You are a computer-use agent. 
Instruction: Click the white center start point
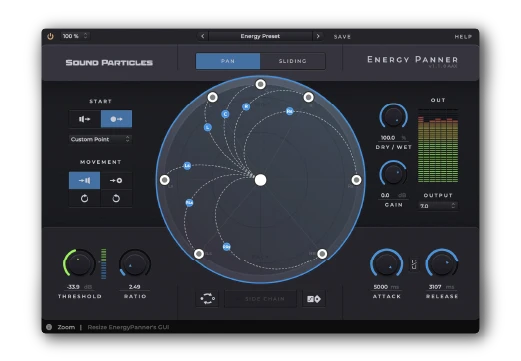[x=260, y=180]
